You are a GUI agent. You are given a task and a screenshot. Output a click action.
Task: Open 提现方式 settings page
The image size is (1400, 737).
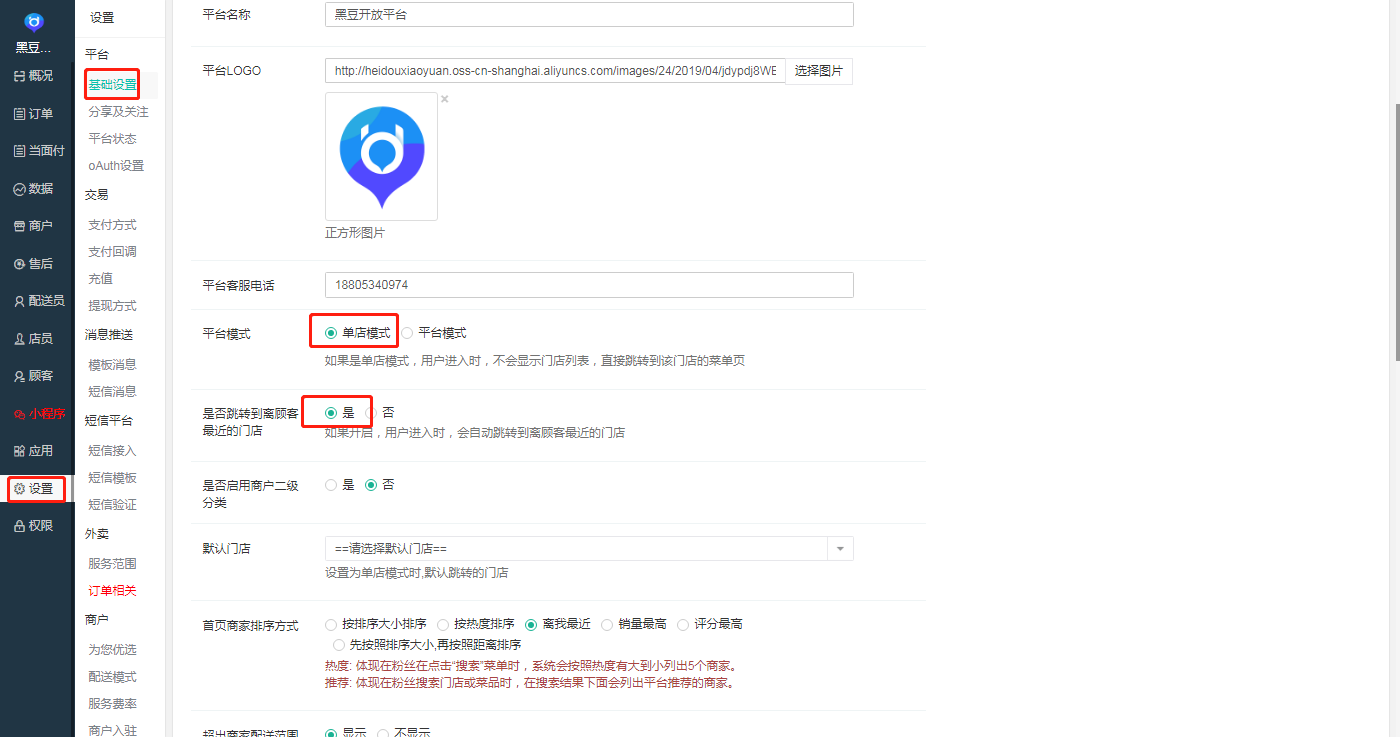[x=112, y=306]
